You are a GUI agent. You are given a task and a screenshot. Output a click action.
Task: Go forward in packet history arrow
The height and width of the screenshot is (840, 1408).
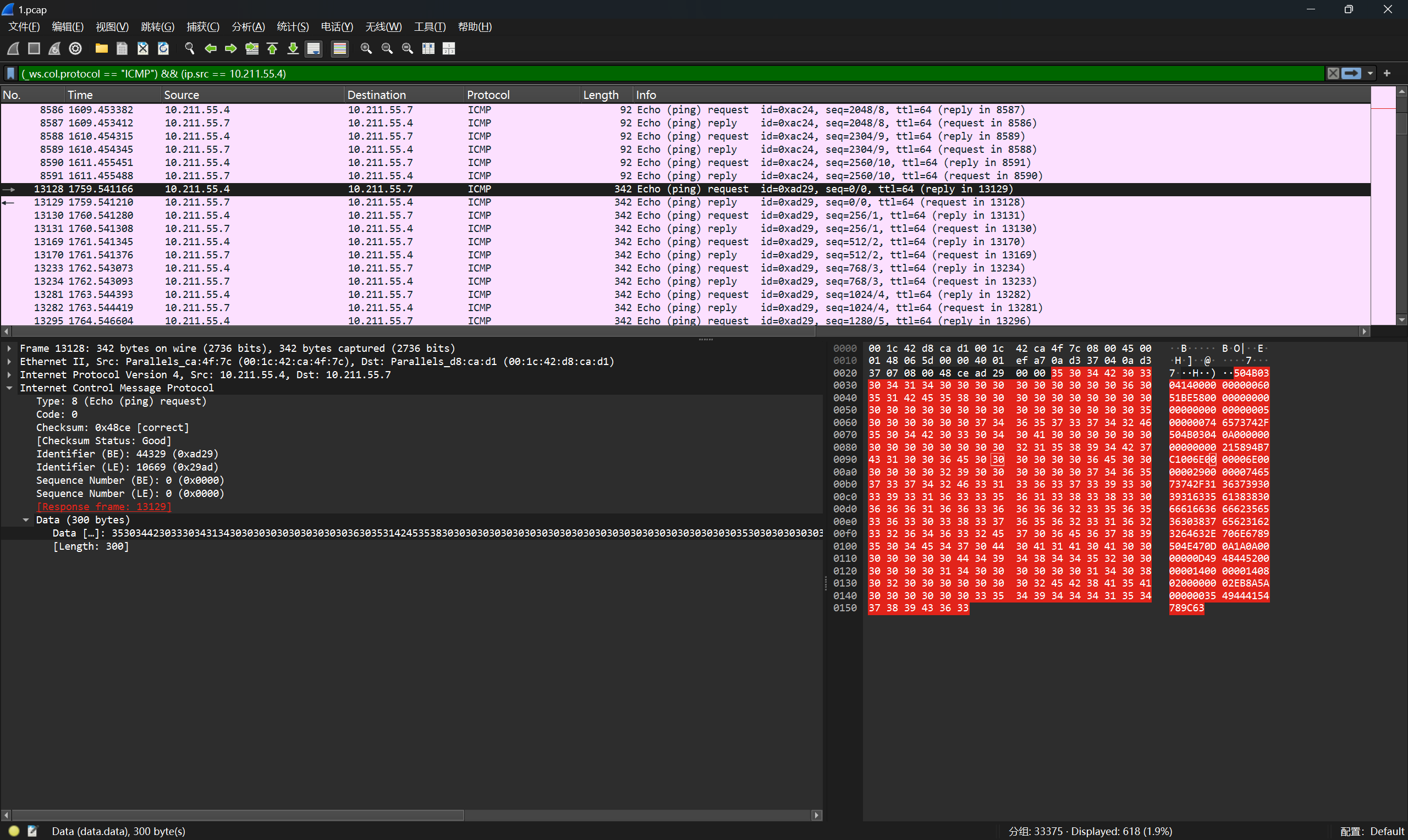coord(231,49)
